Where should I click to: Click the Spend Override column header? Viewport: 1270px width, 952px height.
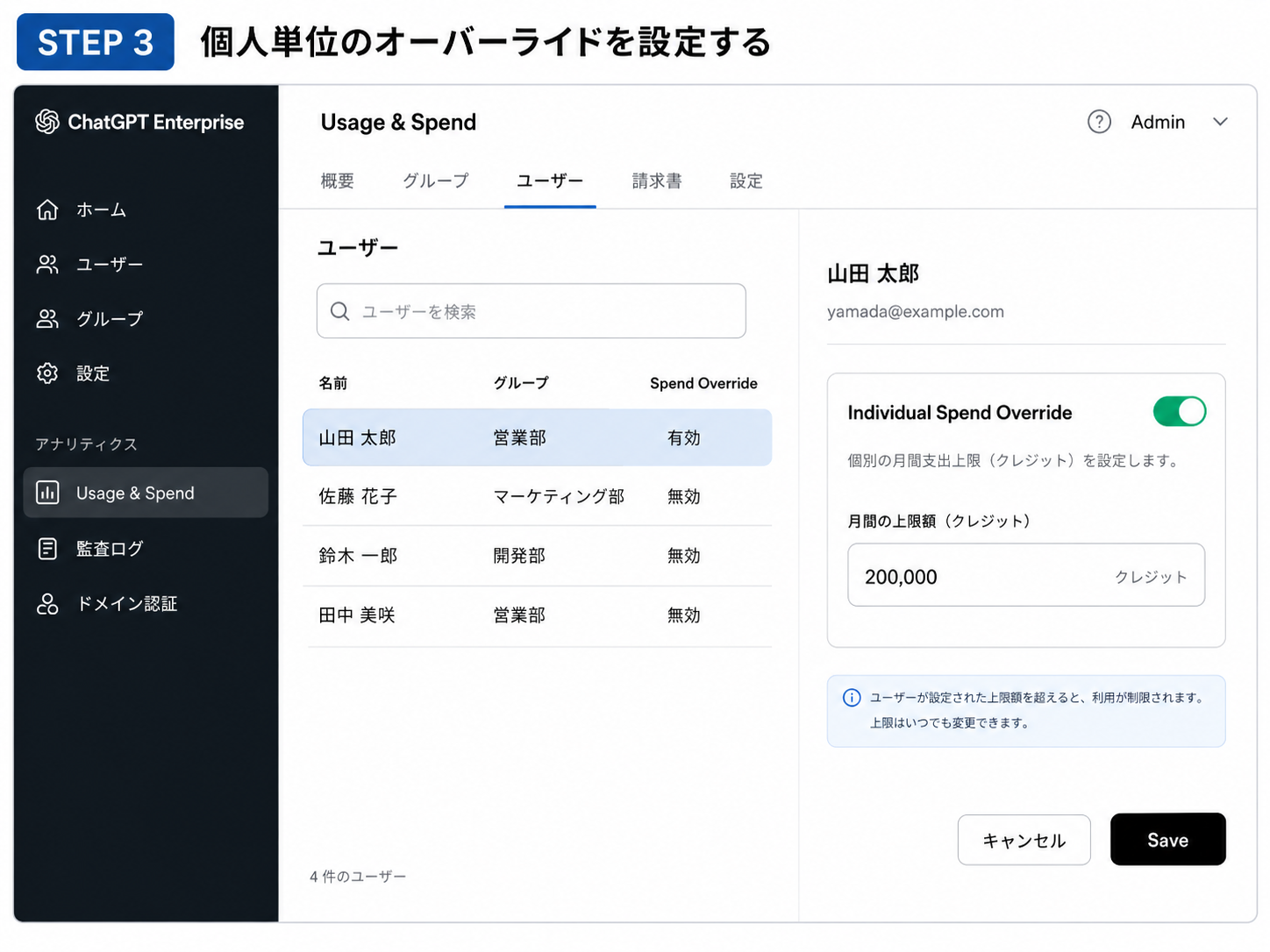pyautogui.click(x=703, y=383)
